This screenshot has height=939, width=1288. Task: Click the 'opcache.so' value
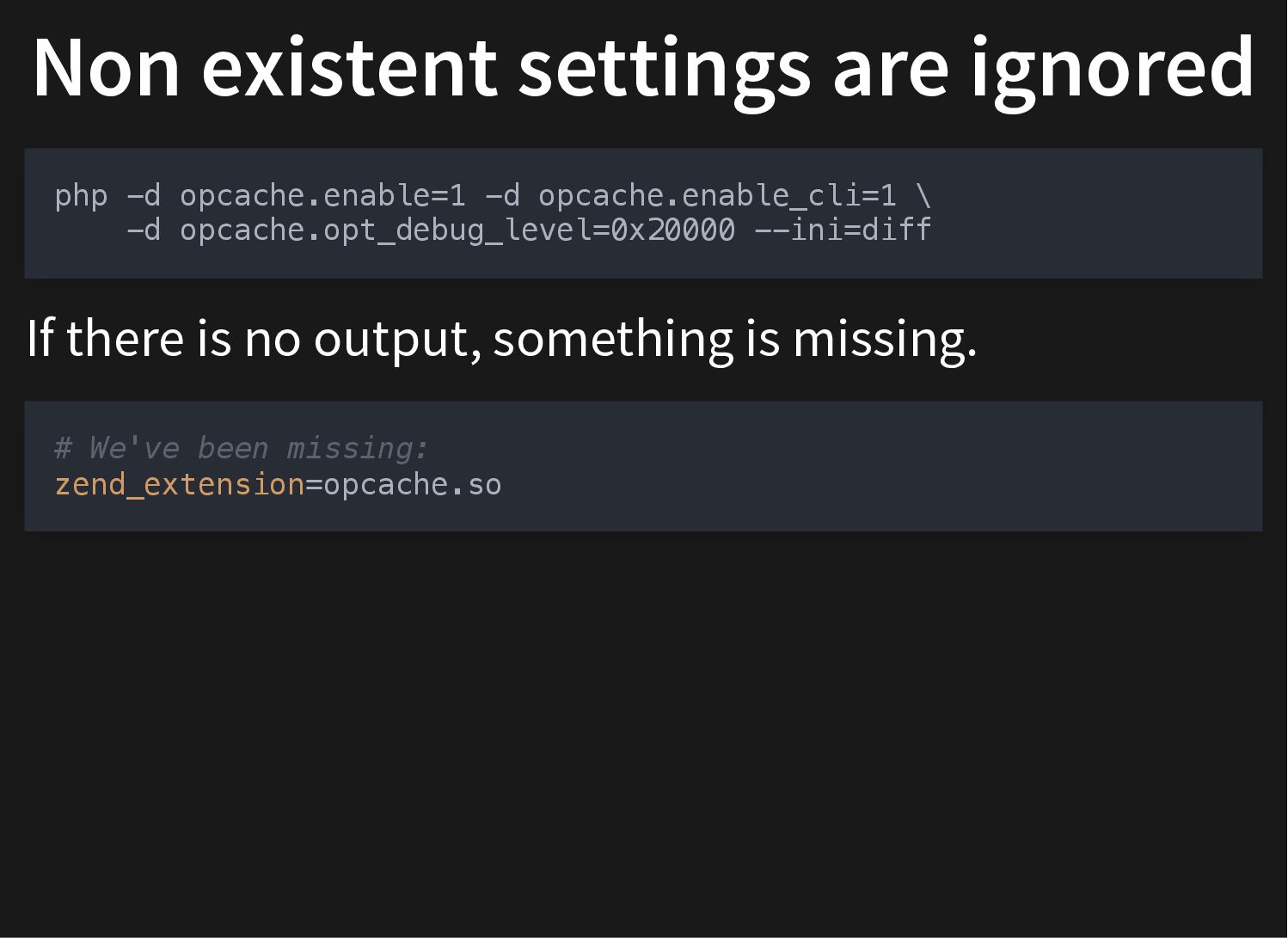tap(413, 485)
